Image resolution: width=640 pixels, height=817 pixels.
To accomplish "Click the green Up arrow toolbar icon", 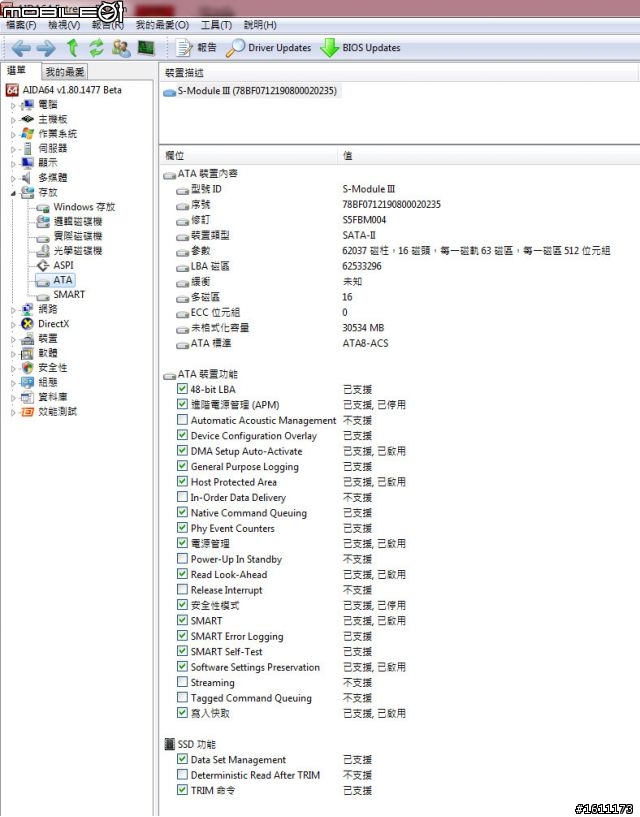I will pyautogui.click(x=72, y=48).
